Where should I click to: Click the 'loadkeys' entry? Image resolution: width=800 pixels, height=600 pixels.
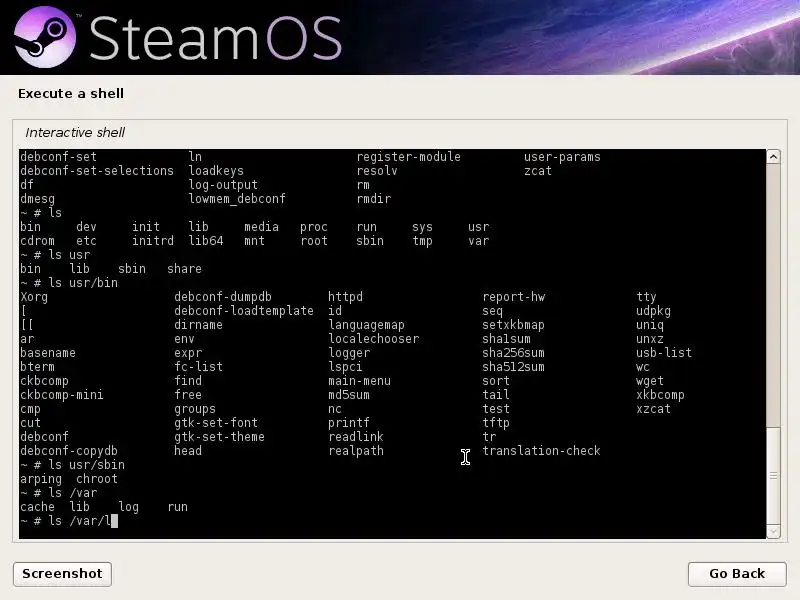click(x=216, y=171)
